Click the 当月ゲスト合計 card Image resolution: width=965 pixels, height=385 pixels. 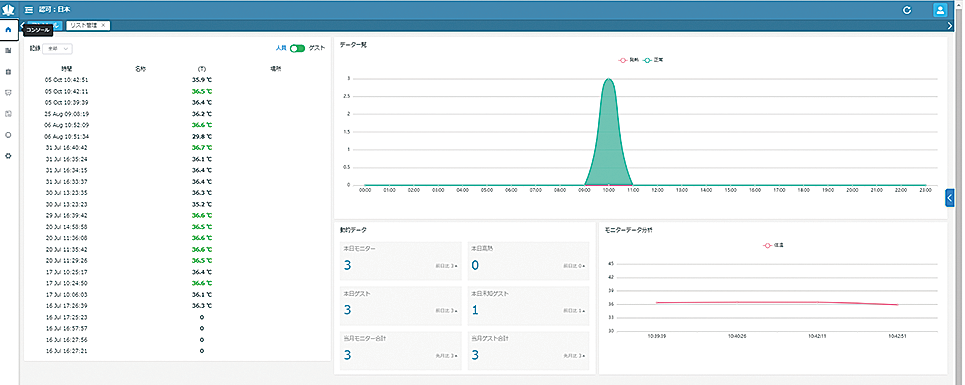click(528, 351)
